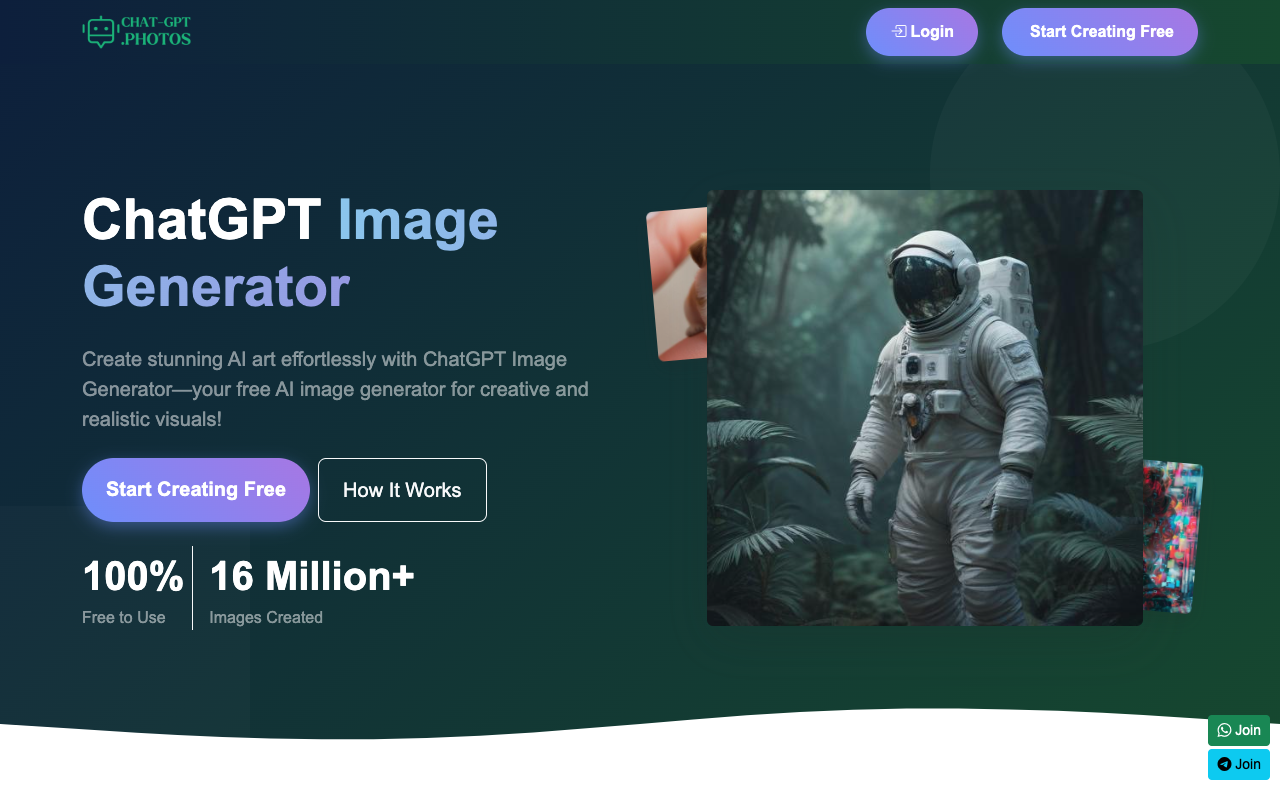Viewport: 1280px width, 800px height.
Task: Open the Login button in header
Action: coord(922,32)
